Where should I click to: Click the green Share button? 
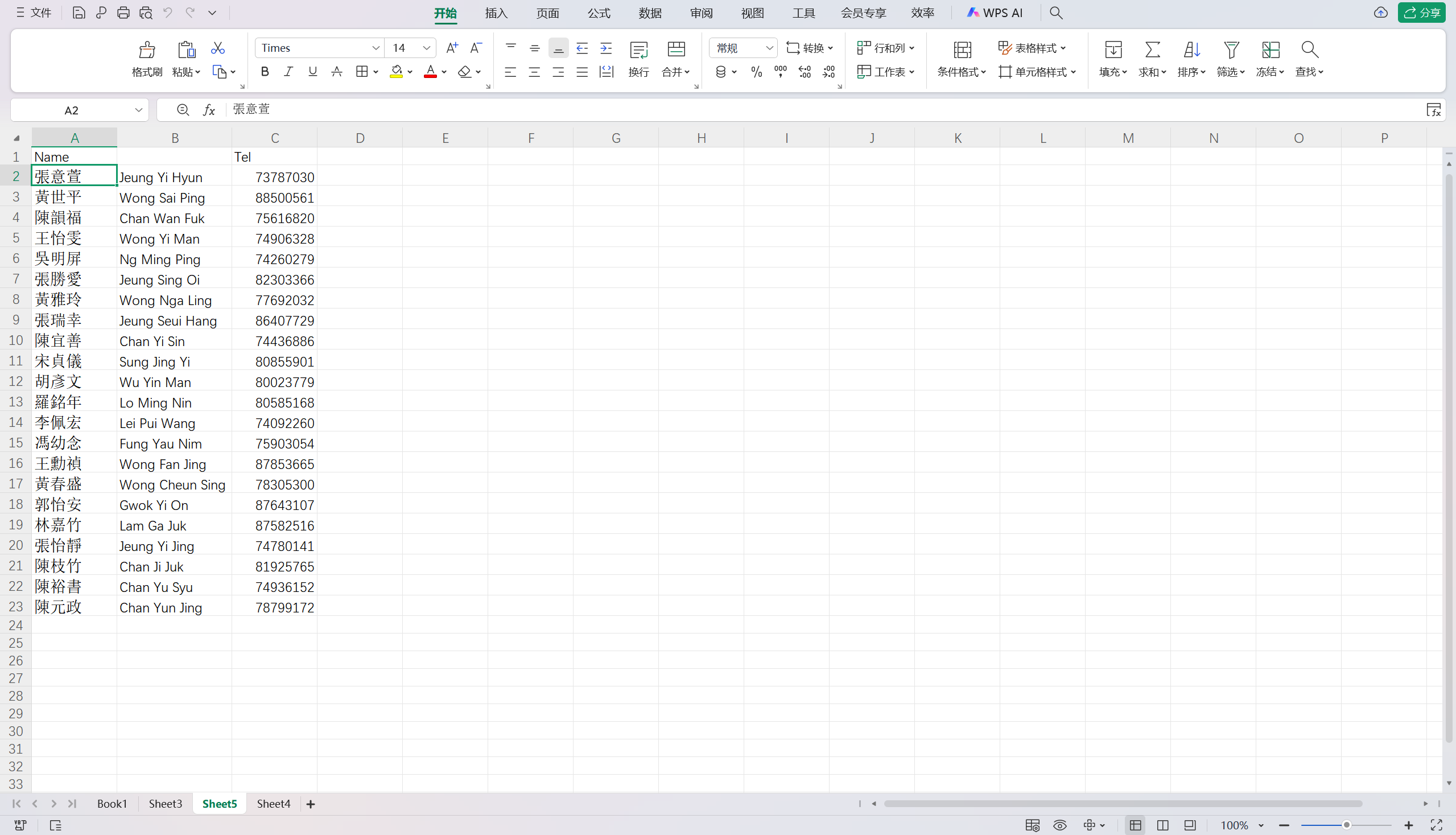[1422, 13]
